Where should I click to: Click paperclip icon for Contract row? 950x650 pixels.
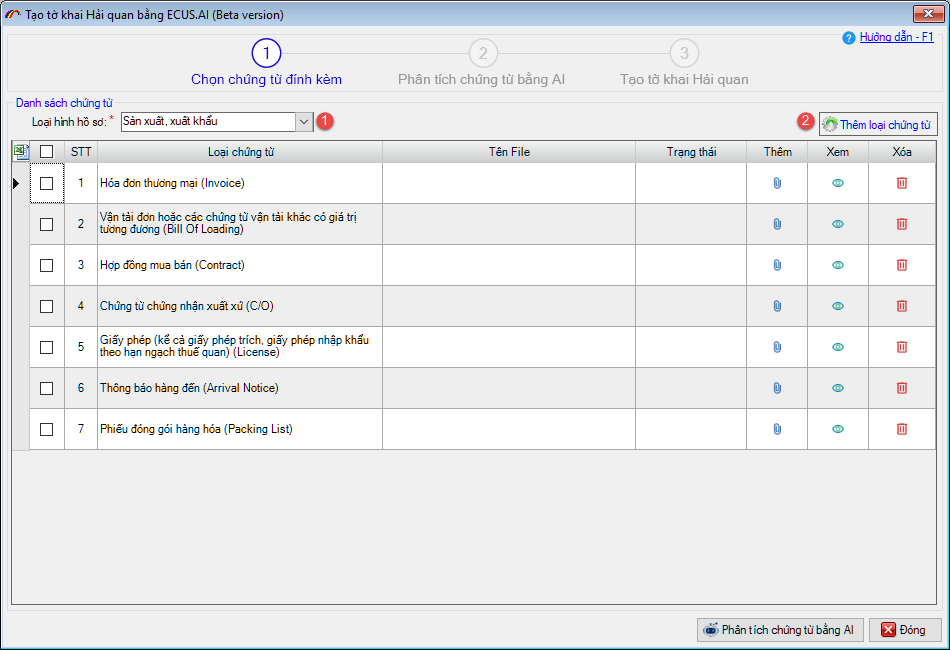(x=777, y=265)
